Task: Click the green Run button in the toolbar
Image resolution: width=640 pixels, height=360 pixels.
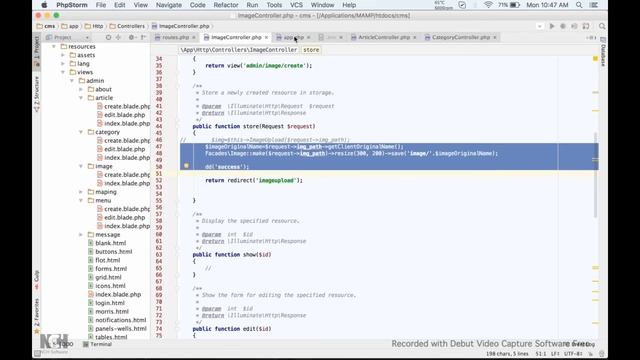Action: coord(552,26)
